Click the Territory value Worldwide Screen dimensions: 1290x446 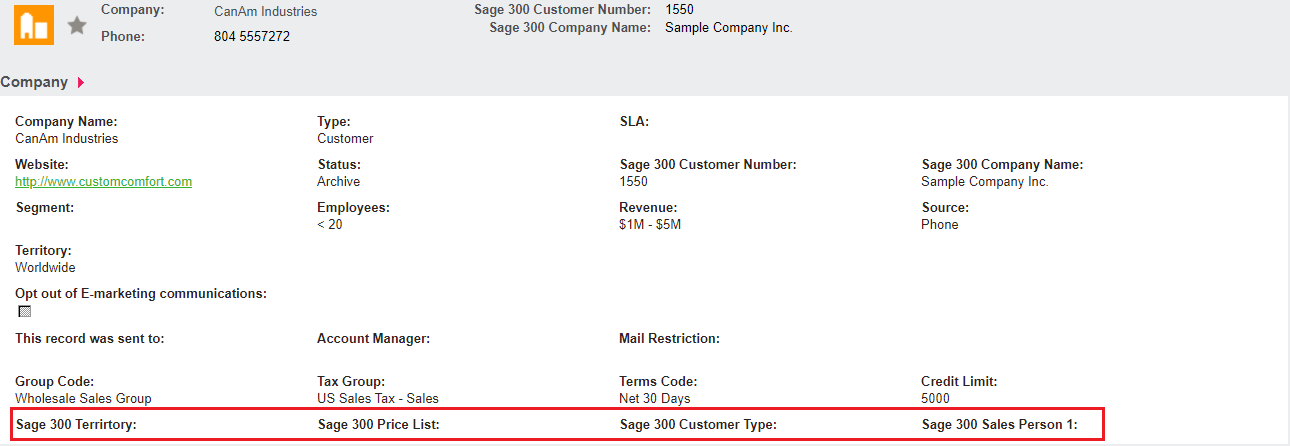(45, 268)
